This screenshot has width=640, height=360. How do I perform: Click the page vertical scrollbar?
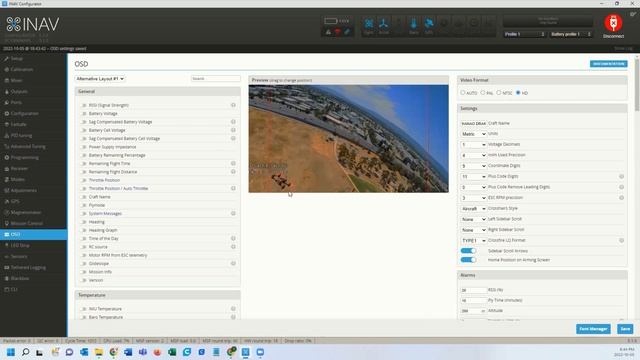(637, 85)
